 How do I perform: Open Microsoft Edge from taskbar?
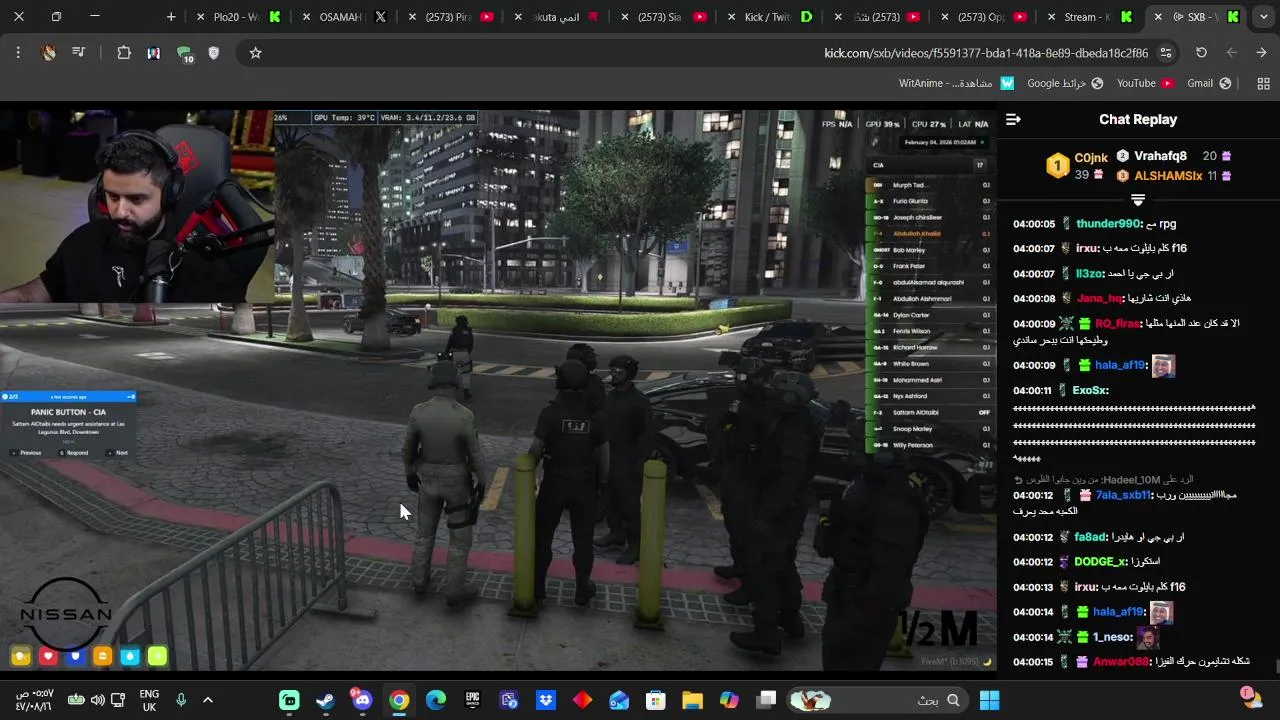[436, 700]
